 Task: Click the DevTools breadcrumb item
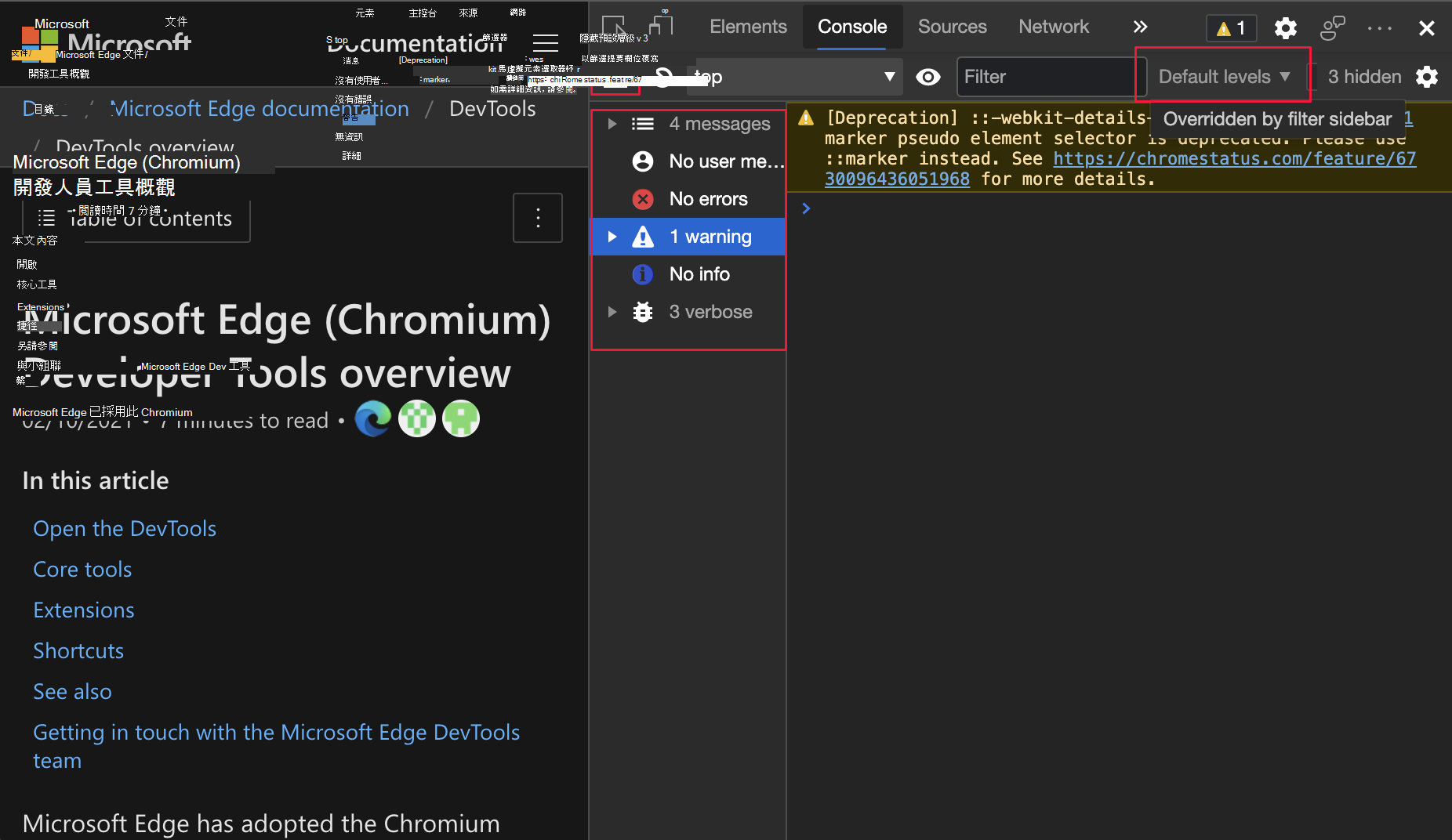point(492,109)
